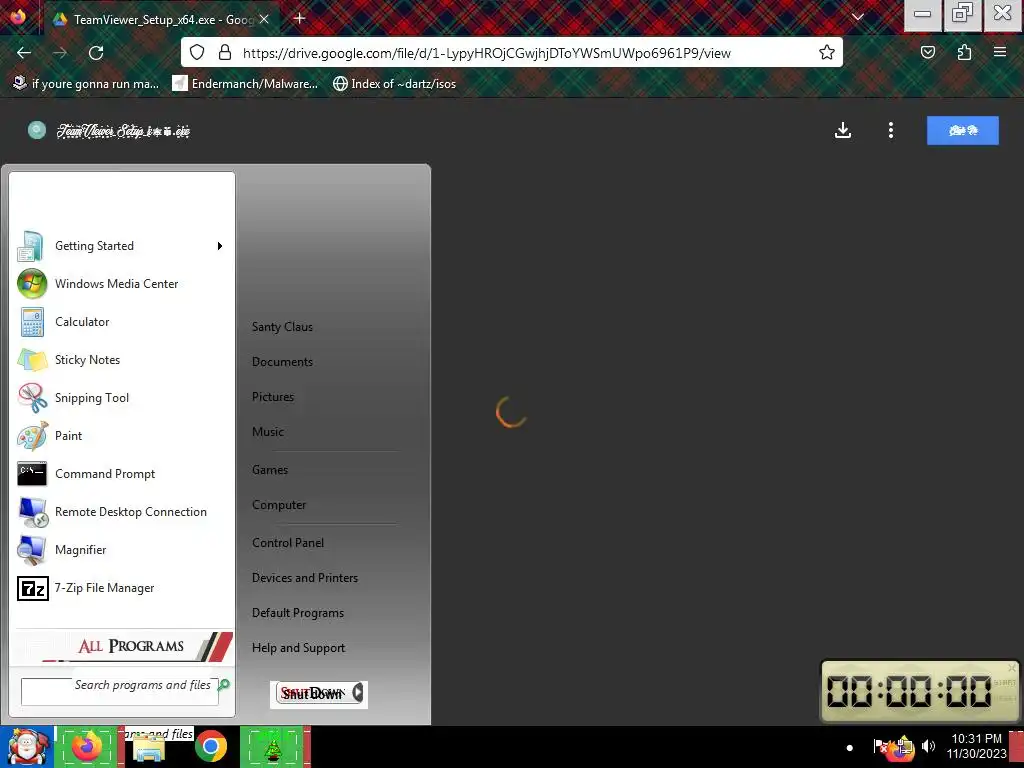Select the TeamViewer_Setup_x64.exe tab
This screenshot has width=1024, height=768.
pyautogui.click(x=161, y=20)
